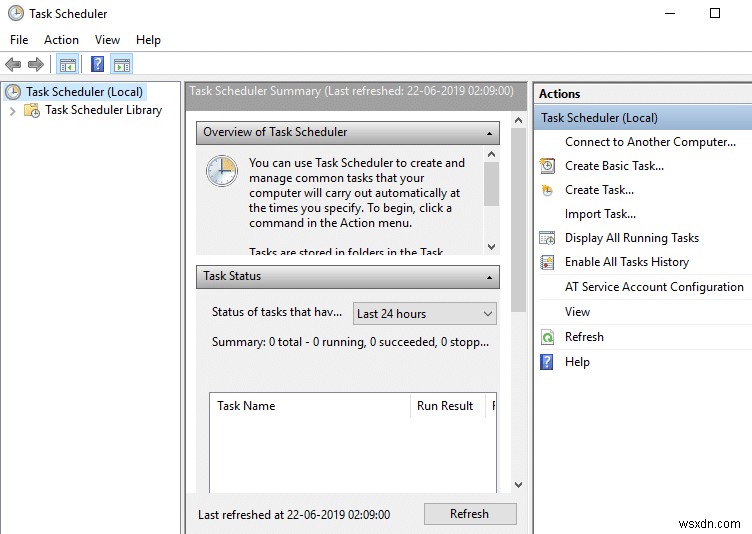This screenshot has height=534, width=752.
Task: Minimize the Task Scheduler window
Action: [670, 13]
